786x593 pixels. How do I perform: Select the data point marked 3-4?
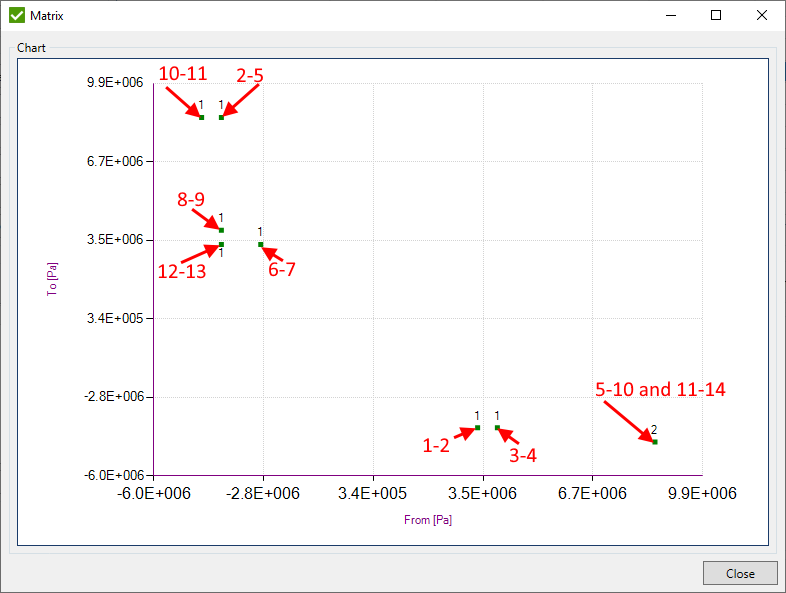click(x=497, y=428)
